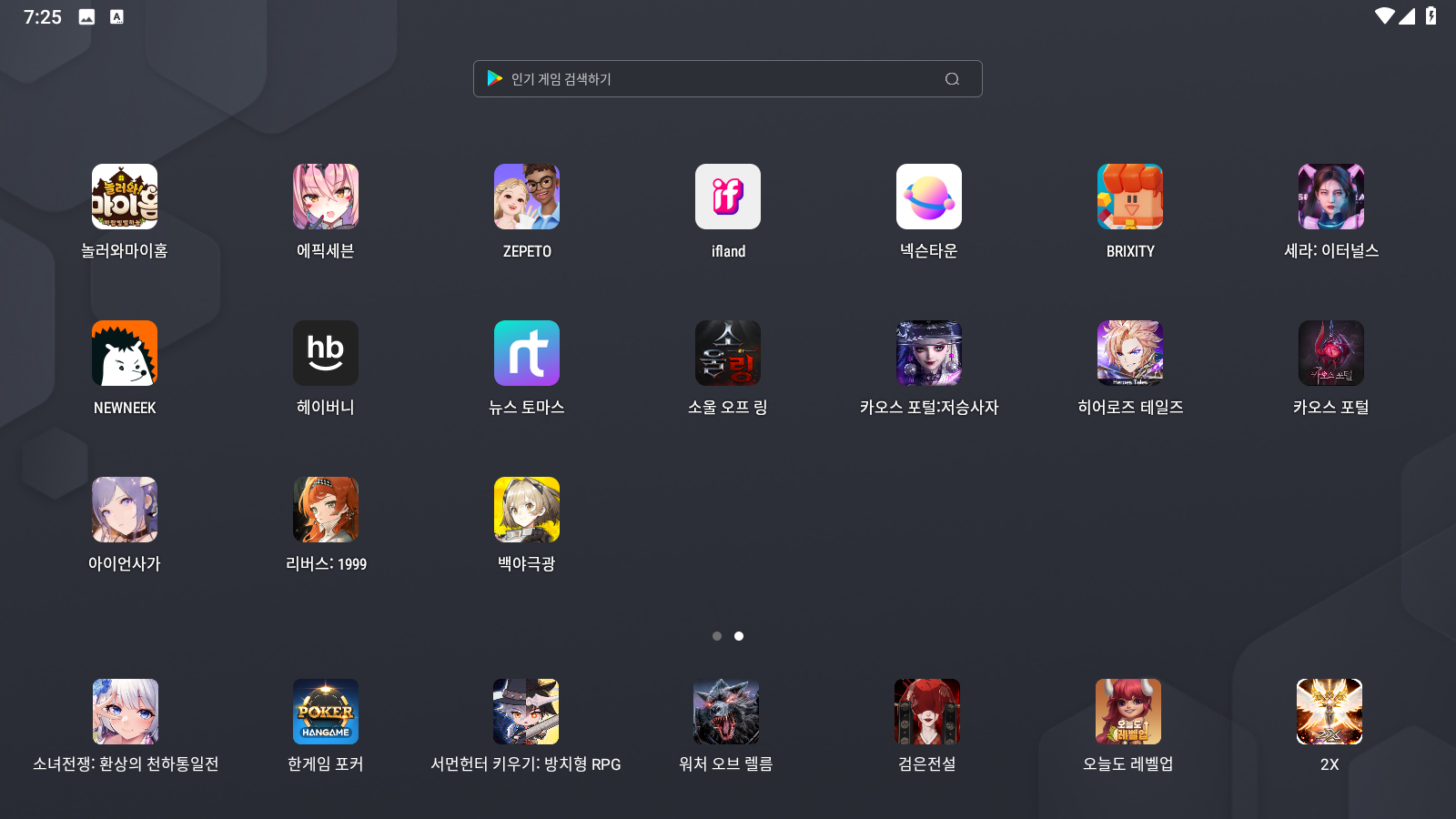This screenshot has height=819, width=1456.
Task: Open the 2X game icon
Action: point(1330,712)
